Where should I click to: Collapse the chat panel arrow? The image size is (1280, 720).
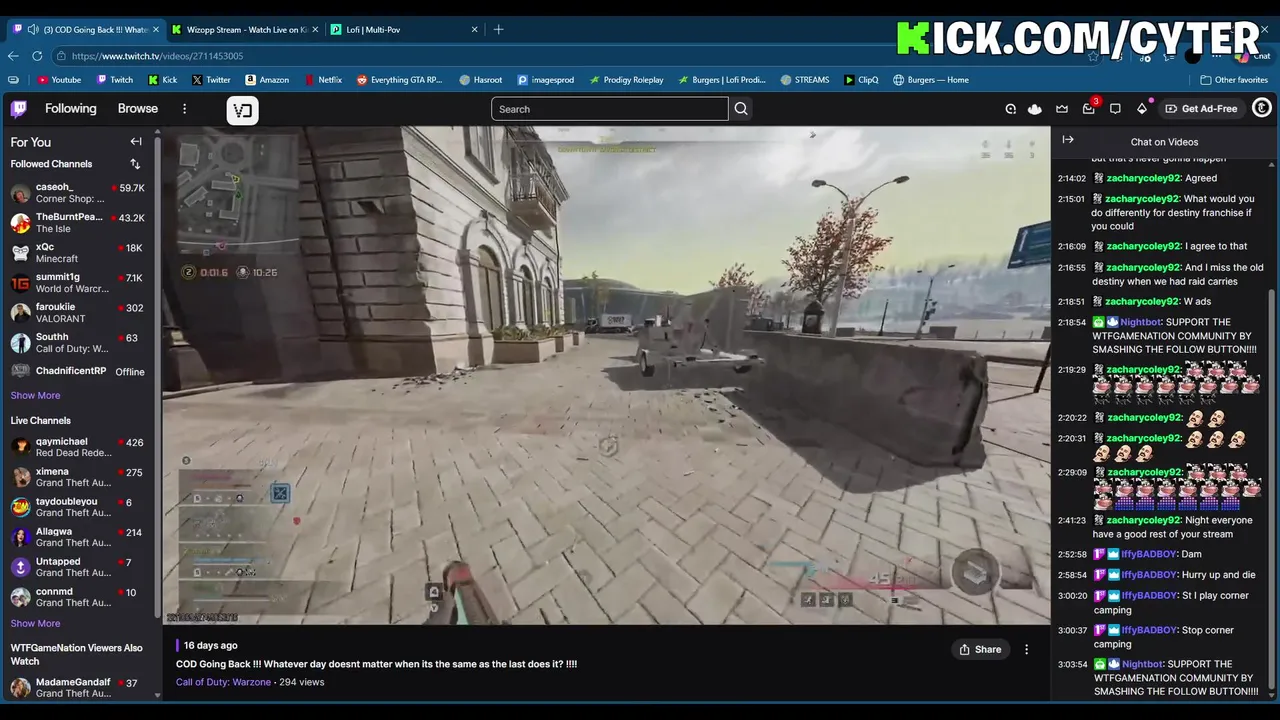tap(1068, 141)
